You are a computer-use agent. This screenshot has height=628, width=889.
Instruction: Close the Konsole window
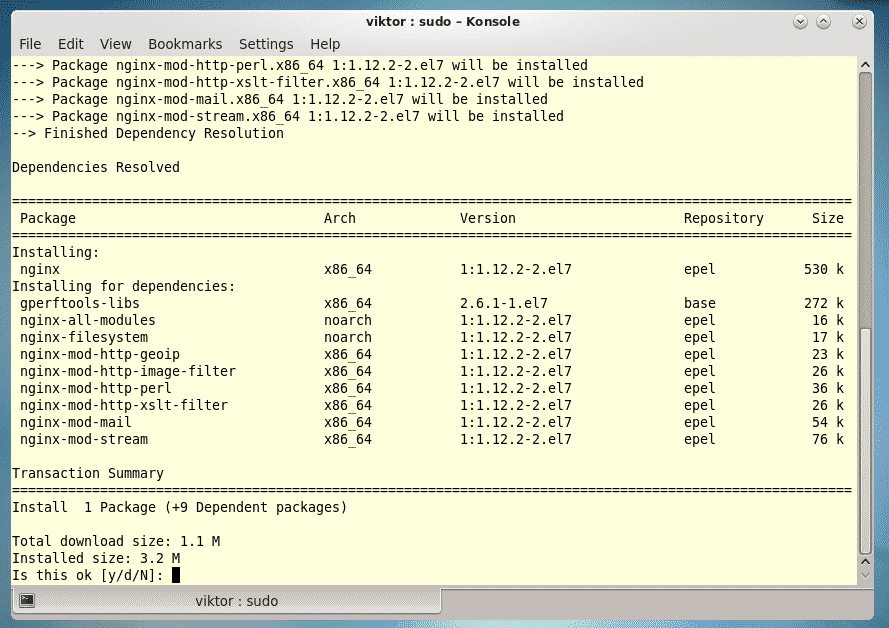coord(859,21)
